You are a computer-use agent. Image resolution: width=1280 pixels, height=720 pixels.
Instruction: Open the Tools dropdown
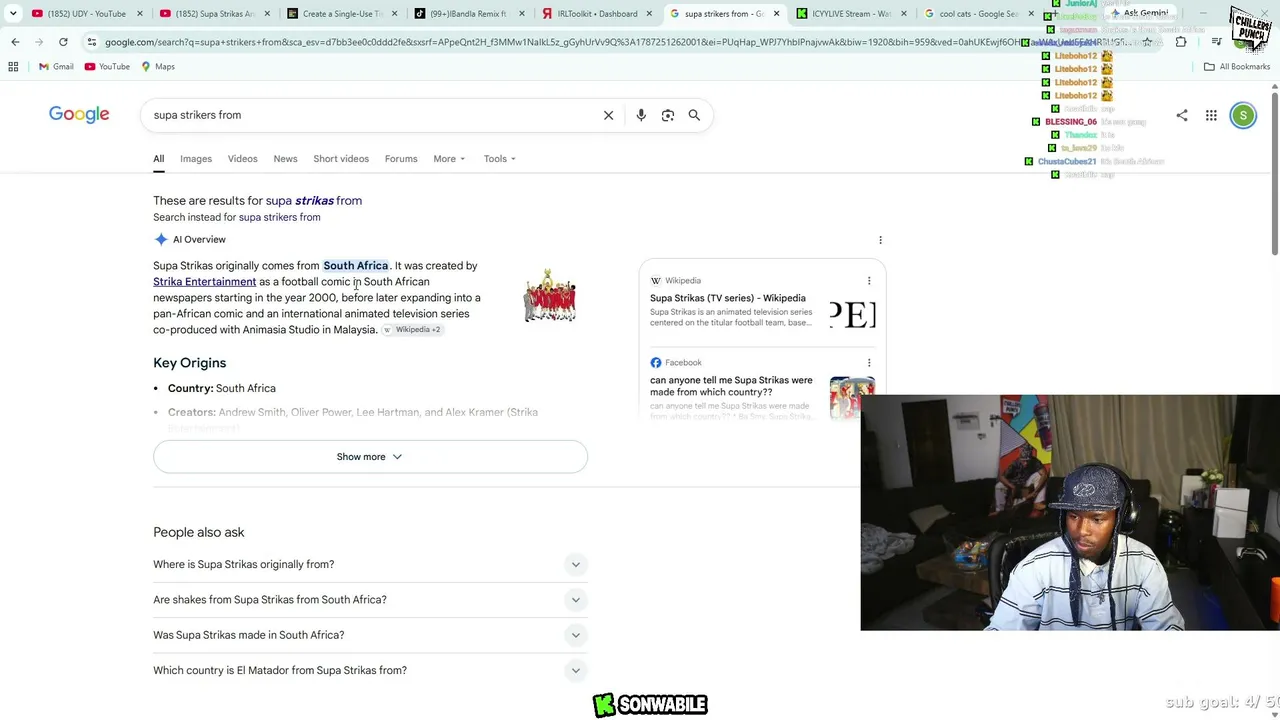pyautogui.click(x=500, y=159)
